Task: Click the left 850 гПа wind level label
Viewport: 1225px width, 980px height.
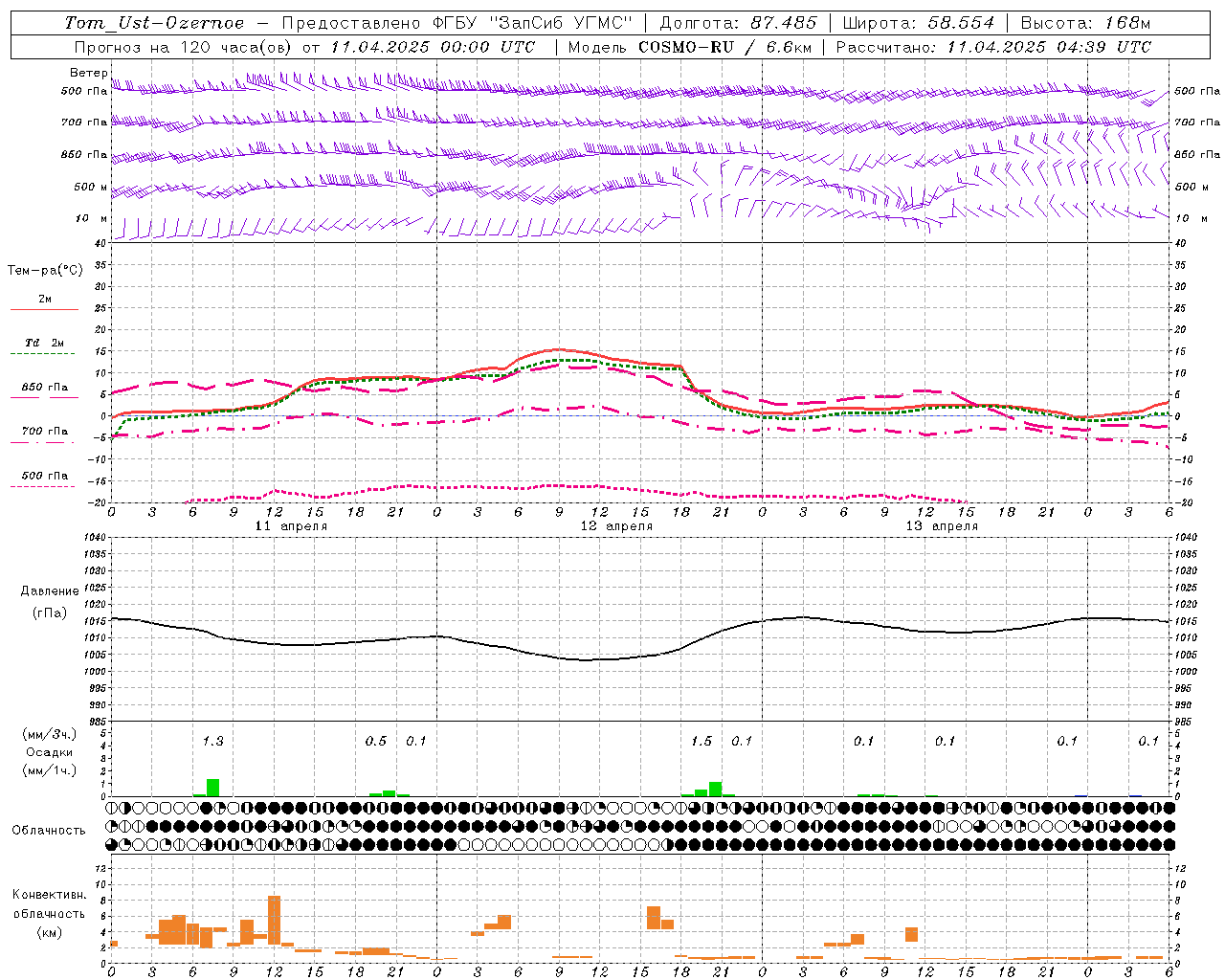Action: click(x=84, y=155)
